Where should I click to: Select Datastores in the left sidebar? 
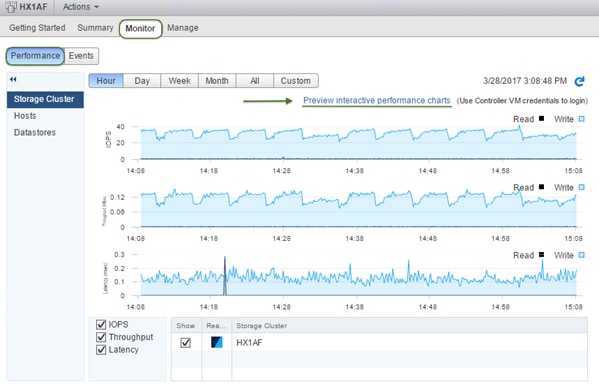[35, 132]
